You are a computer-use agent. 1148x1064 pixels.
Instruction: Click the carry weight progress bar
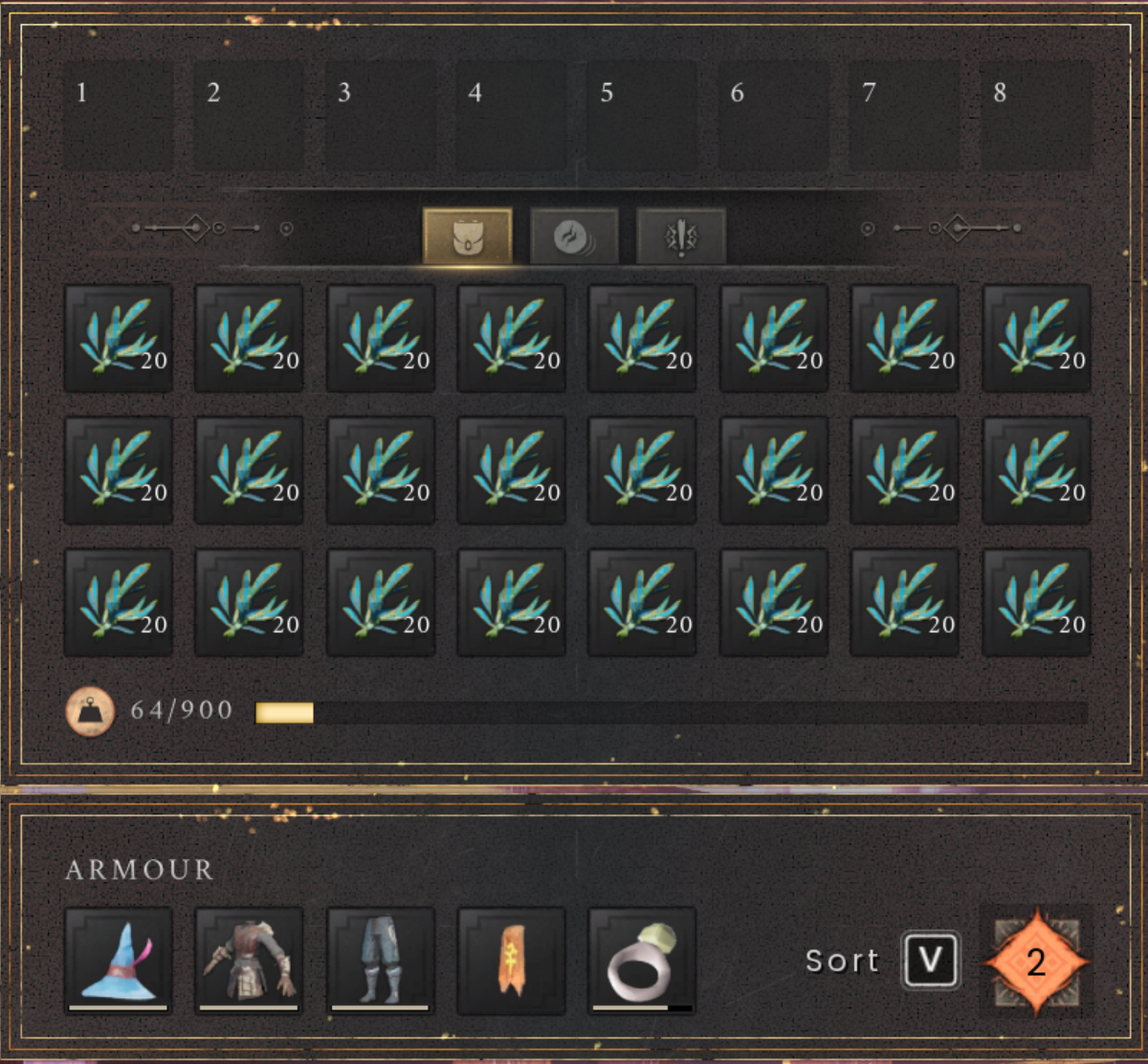672,713
